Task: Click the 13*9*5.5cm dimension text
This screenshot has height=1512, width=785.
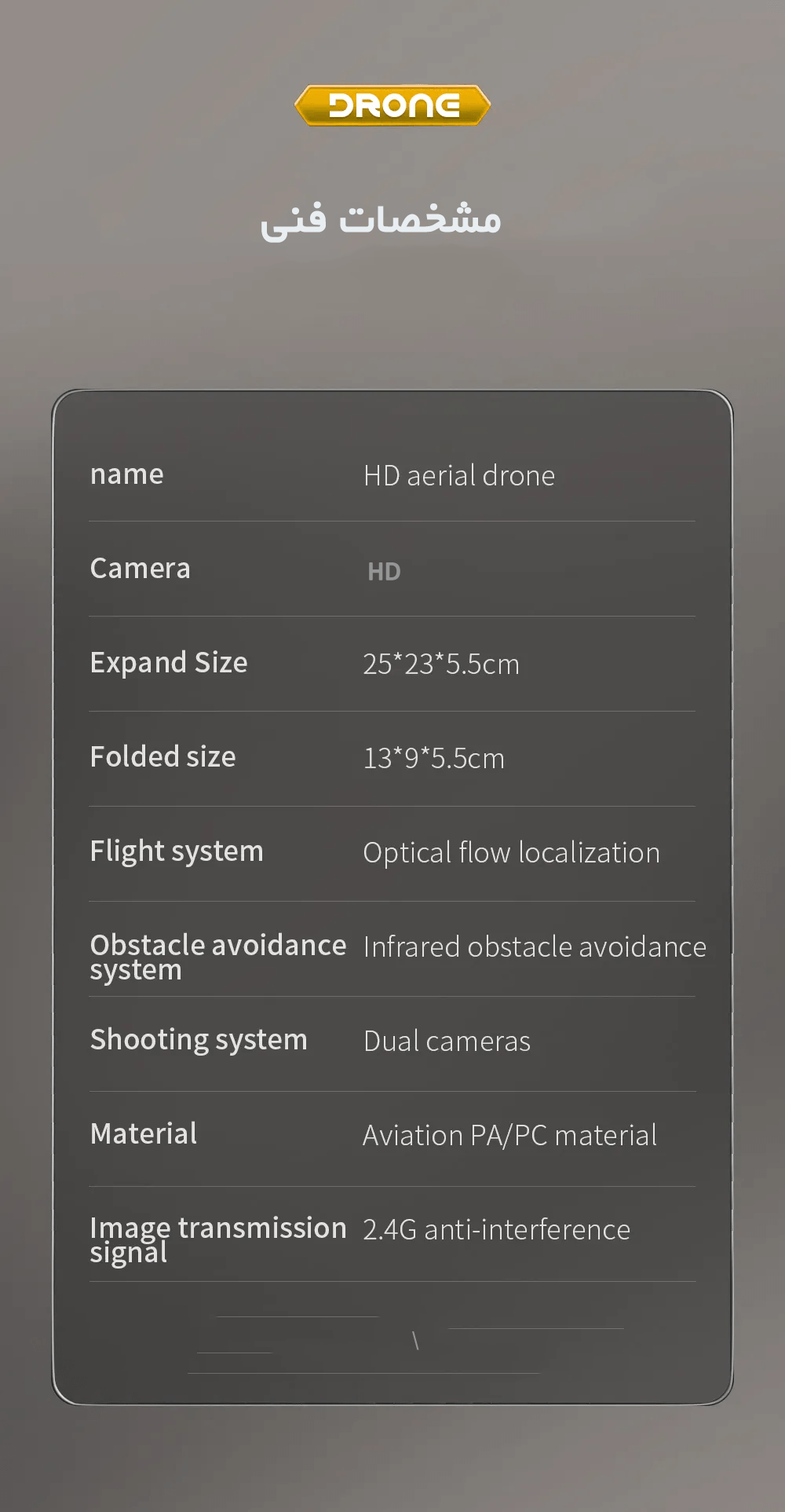Action: pyautogui.click(x=434, y=759)
